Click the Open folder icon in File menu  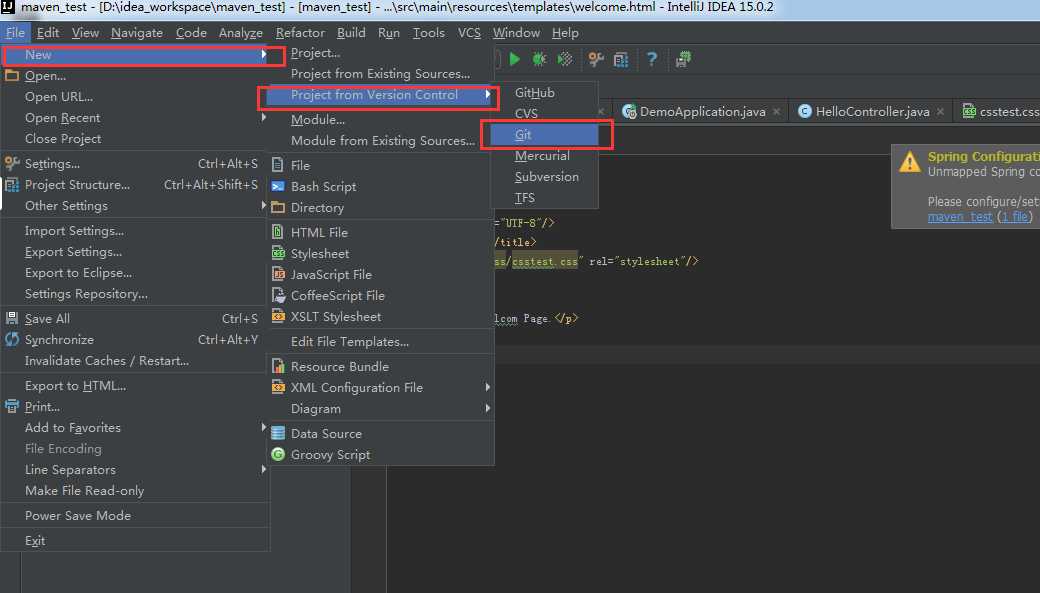(x=12, y=76)
